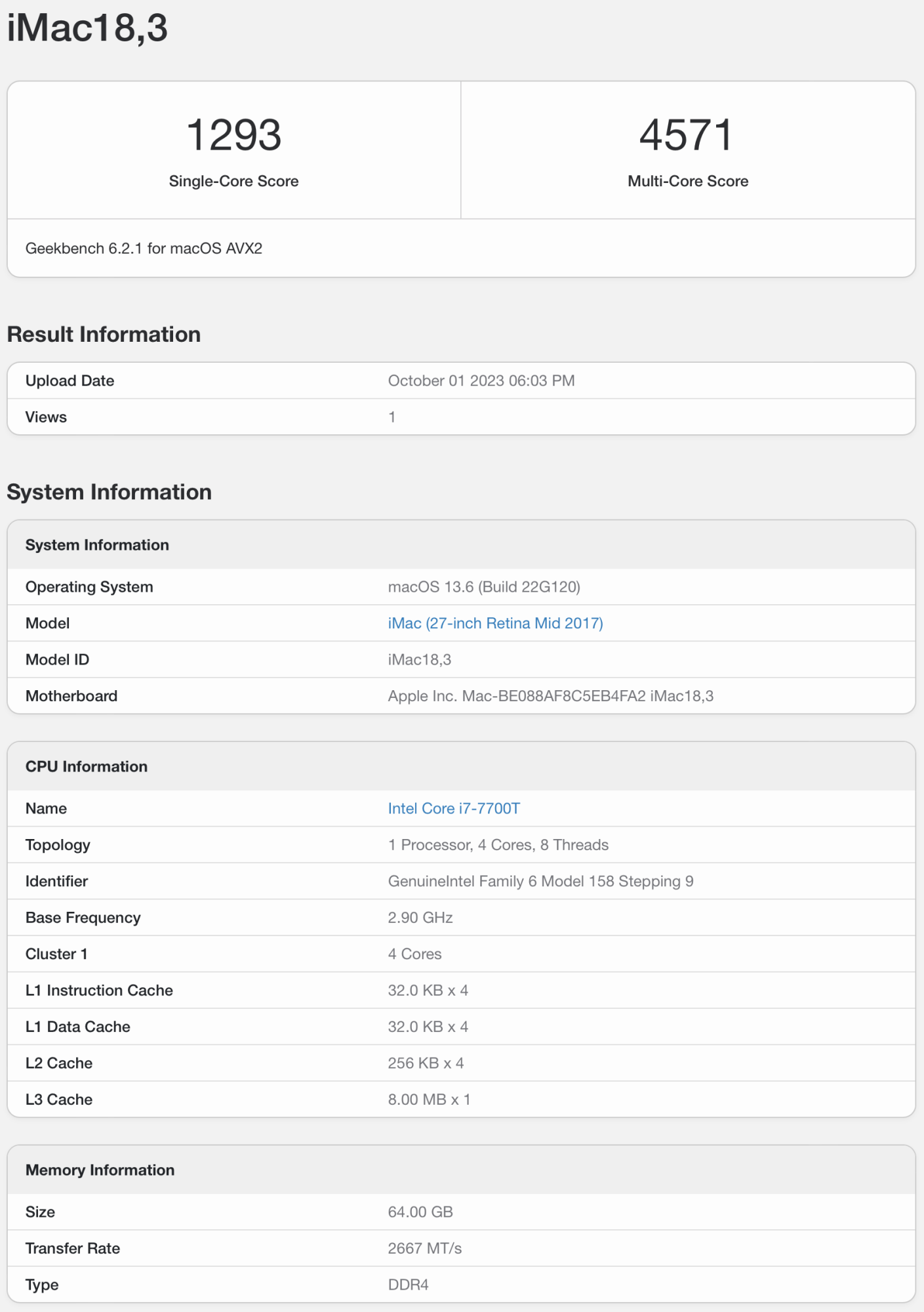Select the 8.00 MB x 1 value

(430, 1099)
